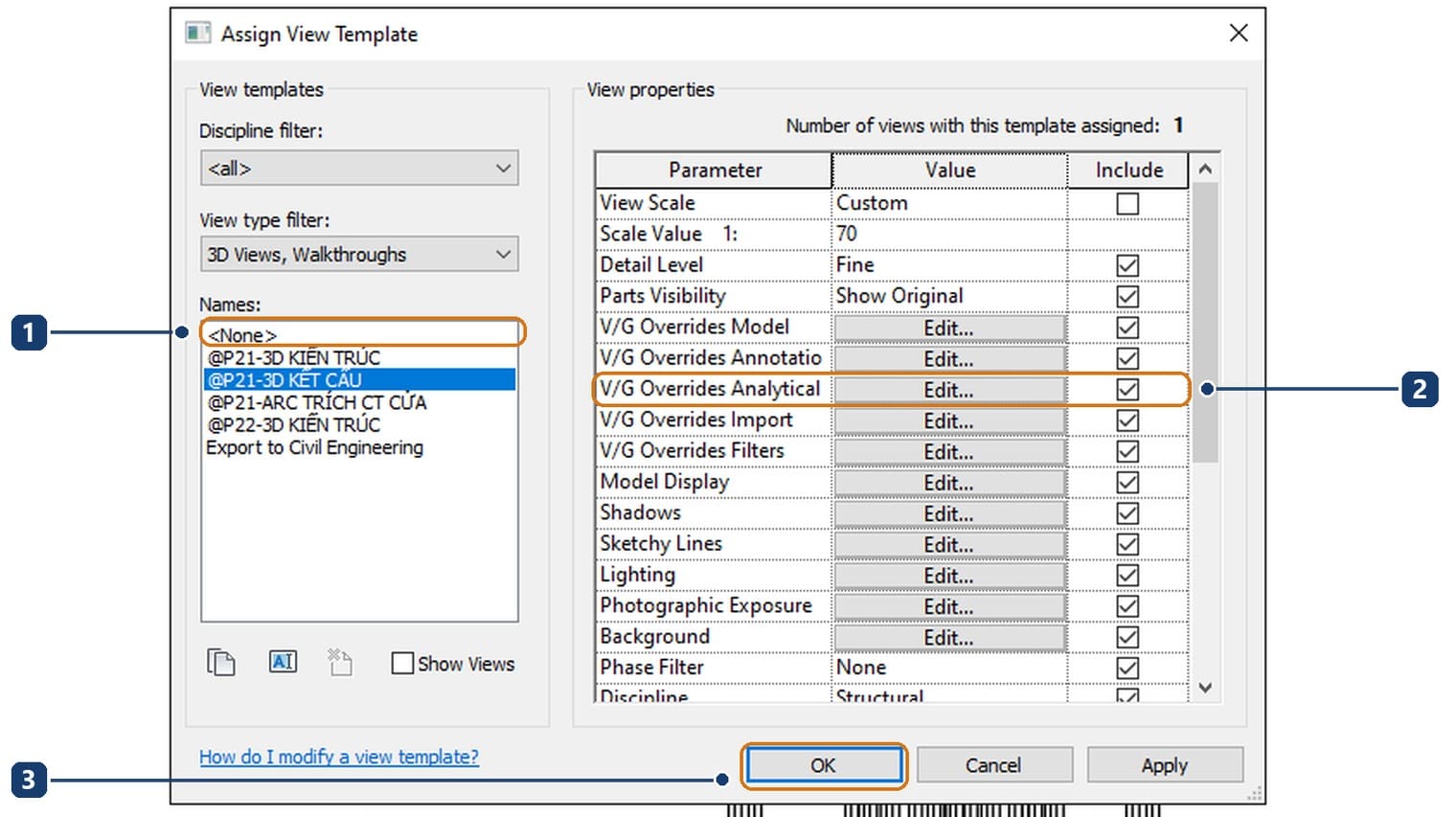Close the Assign View Template dialog

[x=1239, y=34]
